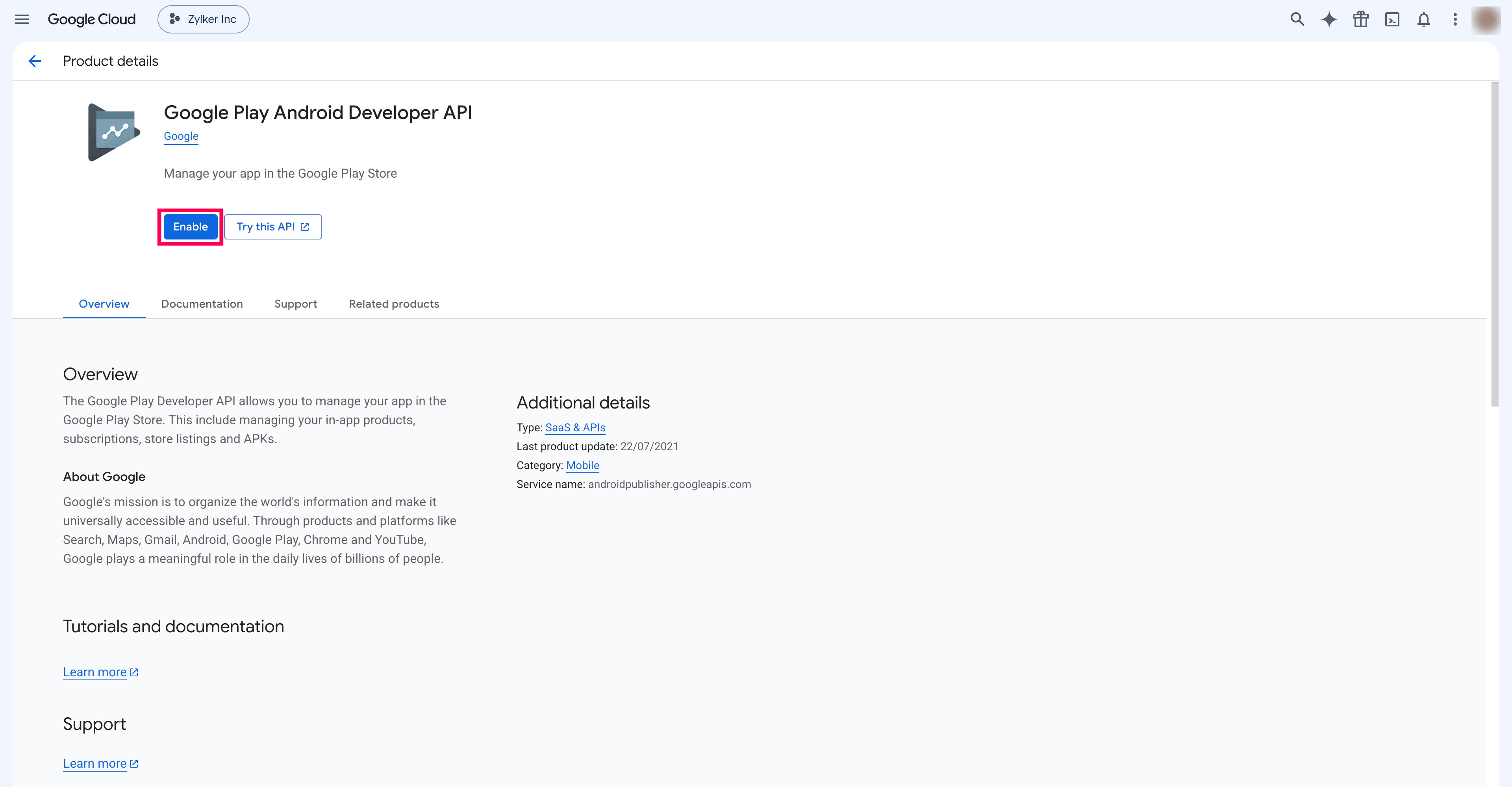Switch to the Support tab
Screen dimensions: 1512x787
pyautogui.click(x=296, y=304)
